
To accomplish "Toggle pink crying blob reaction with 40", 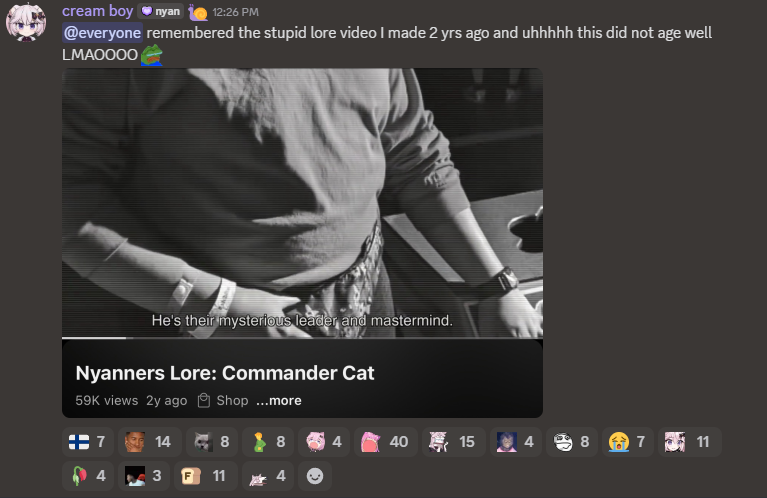I will [x=385, y=442].
